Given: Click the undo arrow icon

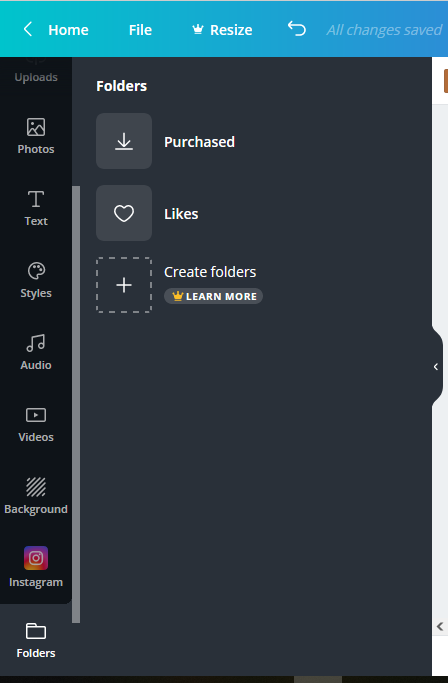Looking at the screenshot, I should click(297, 29).
